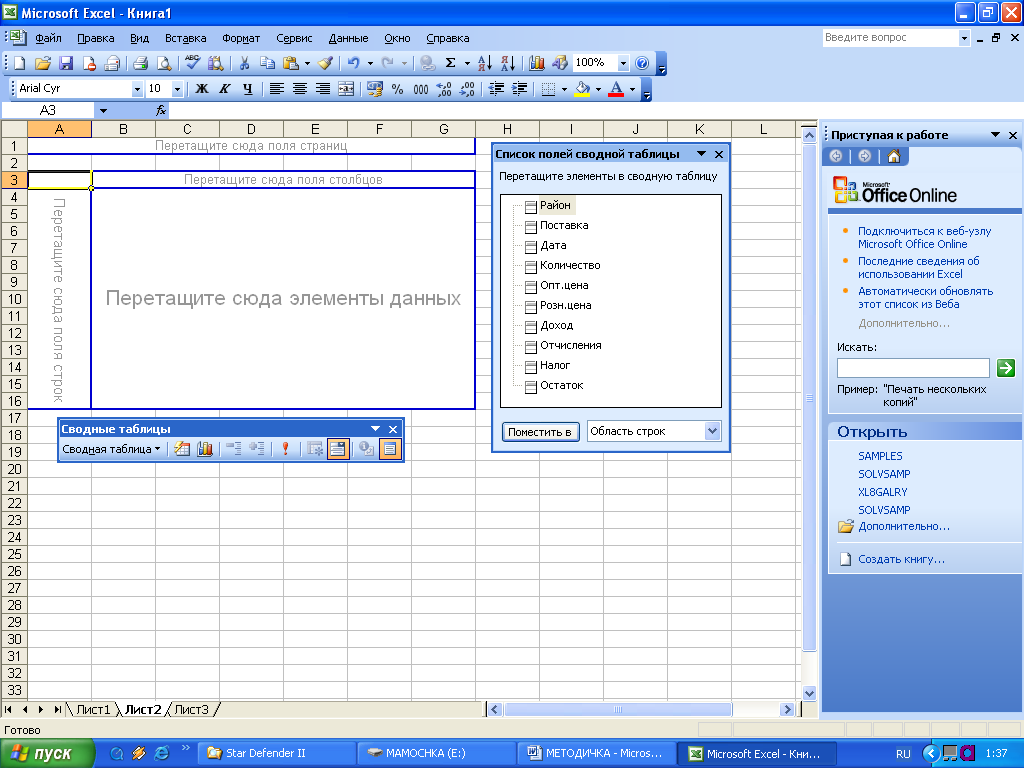Open the Файл menu
Viewport: 1024px width, 768px height.
(48, 38)
